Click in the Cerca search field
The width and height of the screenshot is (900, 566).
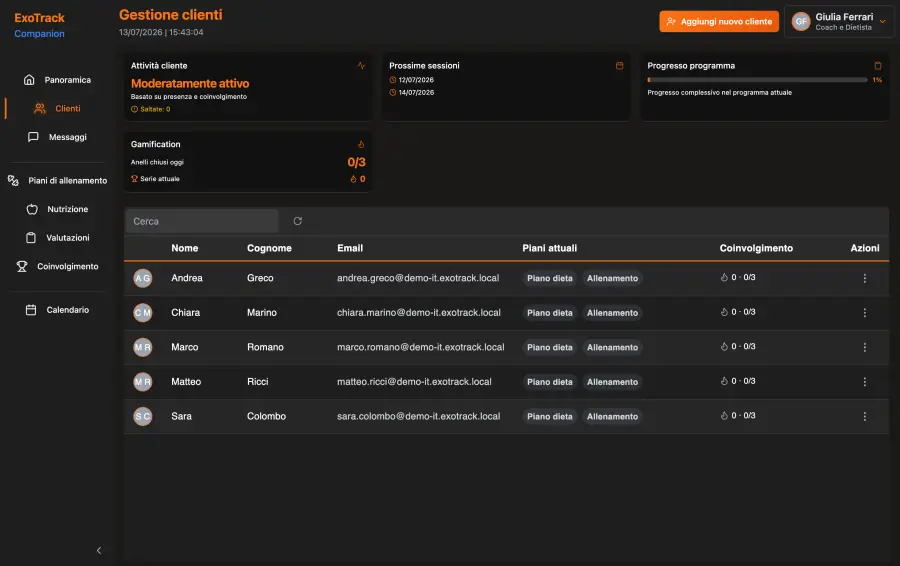click(201, 221)
